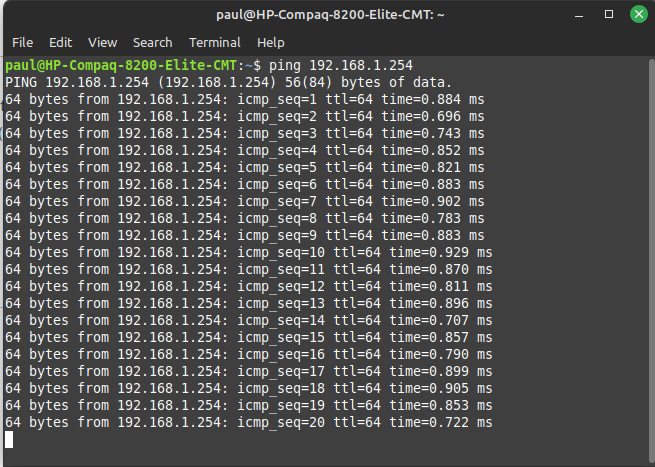Click the icmp_seq=10 time=0.929 line
Viewport: 655px width, 467px height.
[x=248, y=252]
